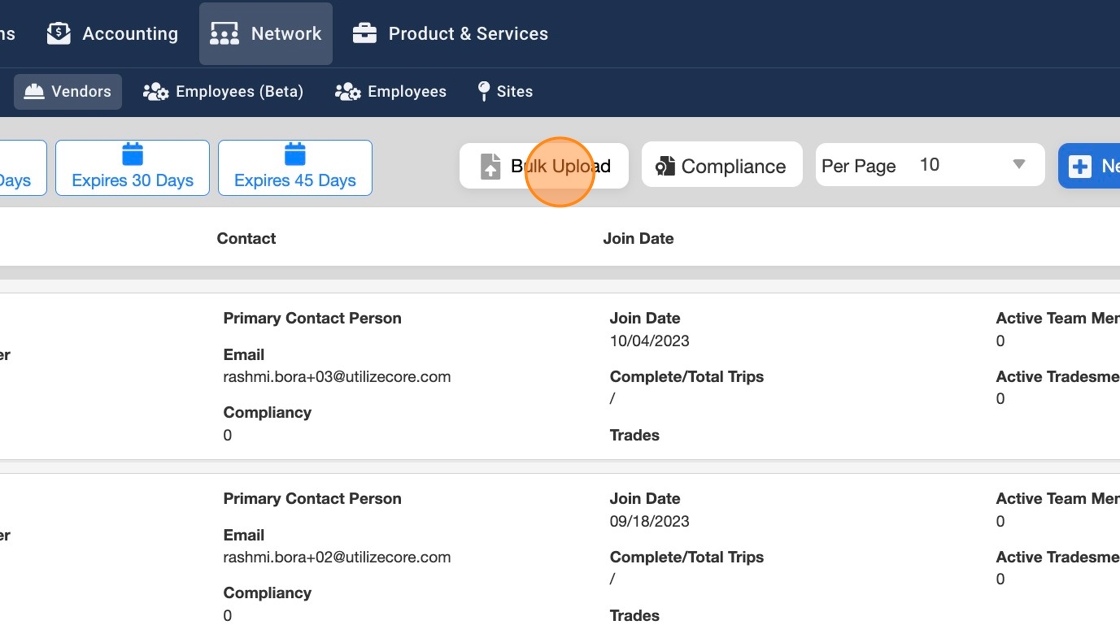Open the Sites tab
The width and height of the screenshot is (1120, 625).
[x=505, y=91]
